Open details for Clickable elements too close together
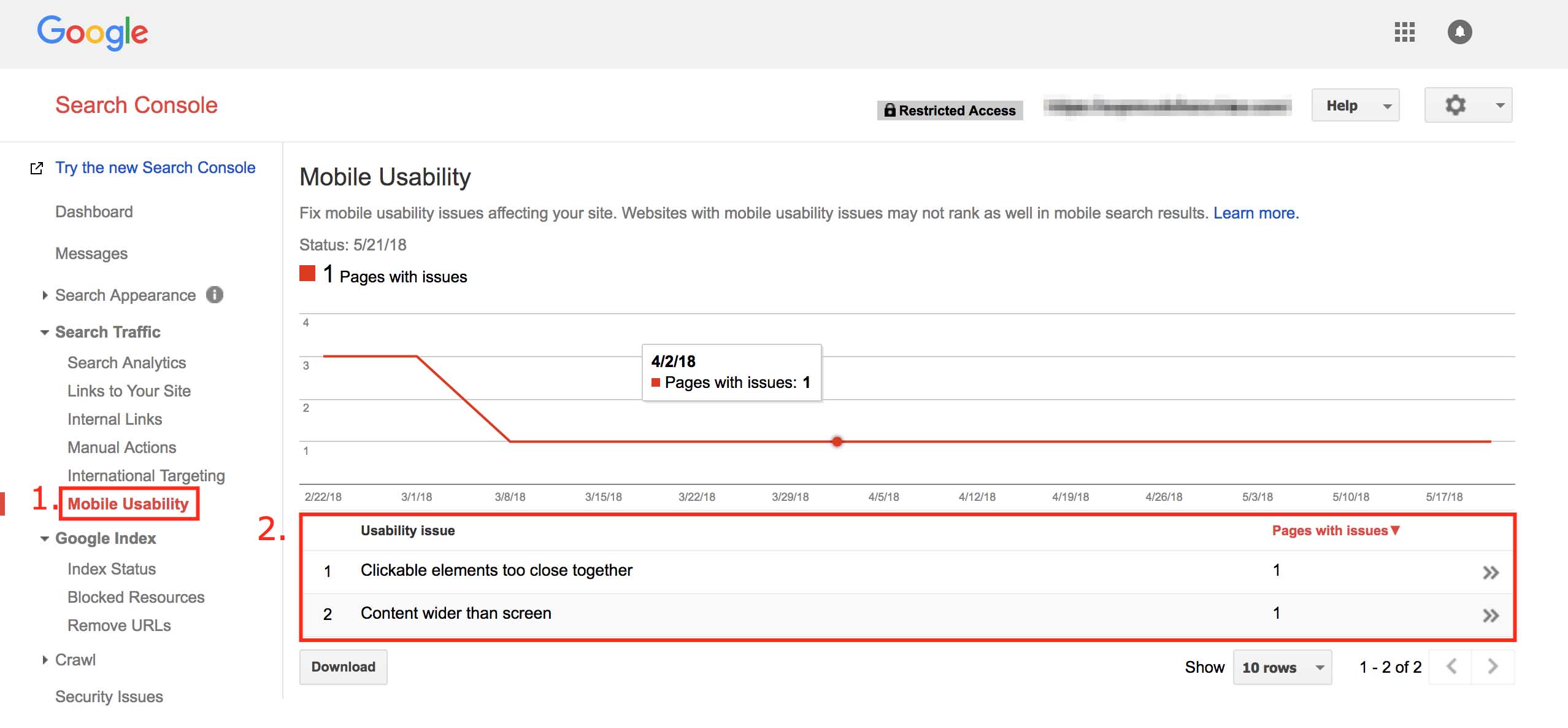Image resolution: width=1568 pixels, height=728 pixels. pyautogui.click(x=1491, y=573)
